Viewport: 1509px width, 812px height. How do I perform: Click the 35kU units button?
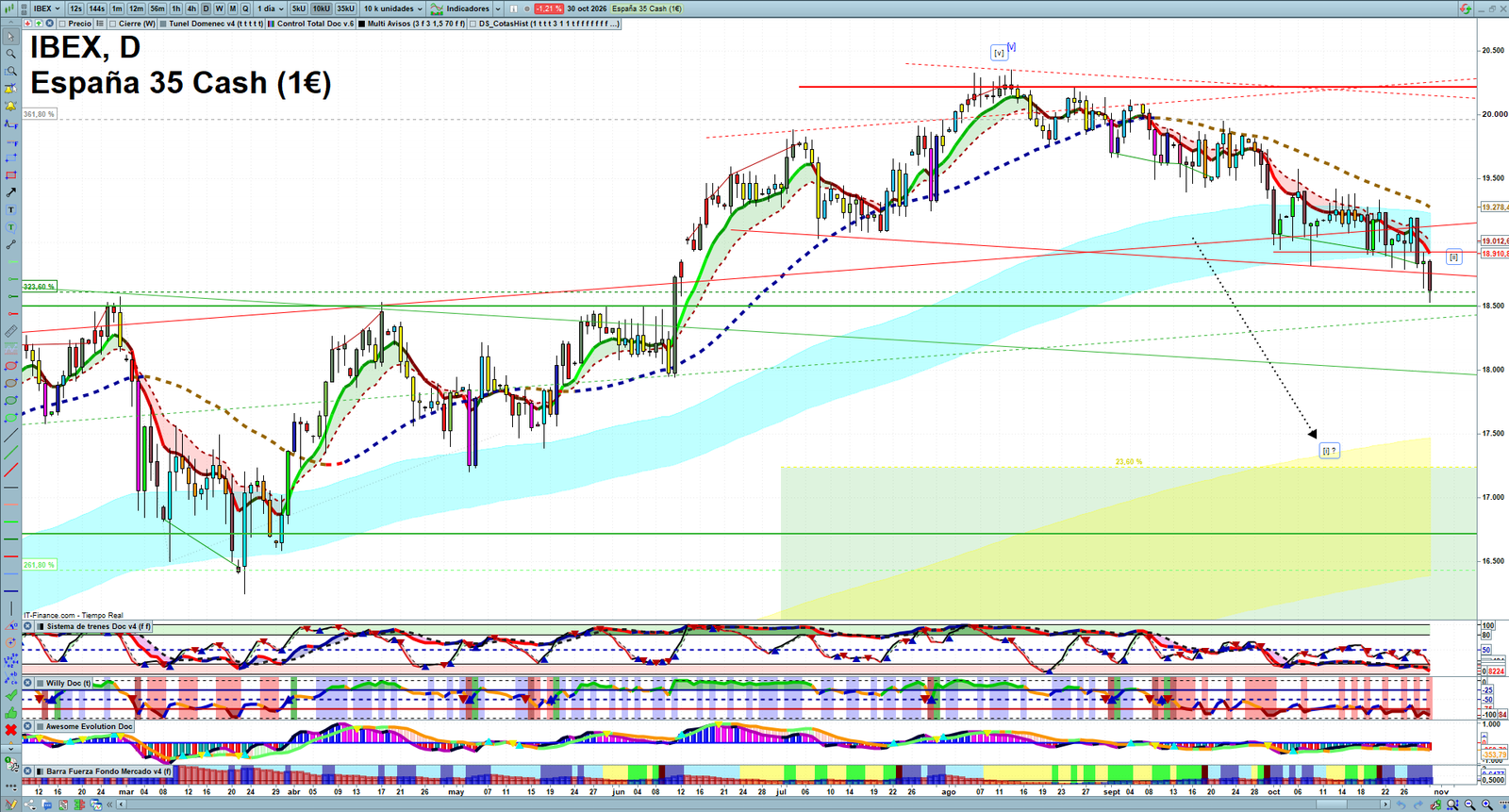346,8
